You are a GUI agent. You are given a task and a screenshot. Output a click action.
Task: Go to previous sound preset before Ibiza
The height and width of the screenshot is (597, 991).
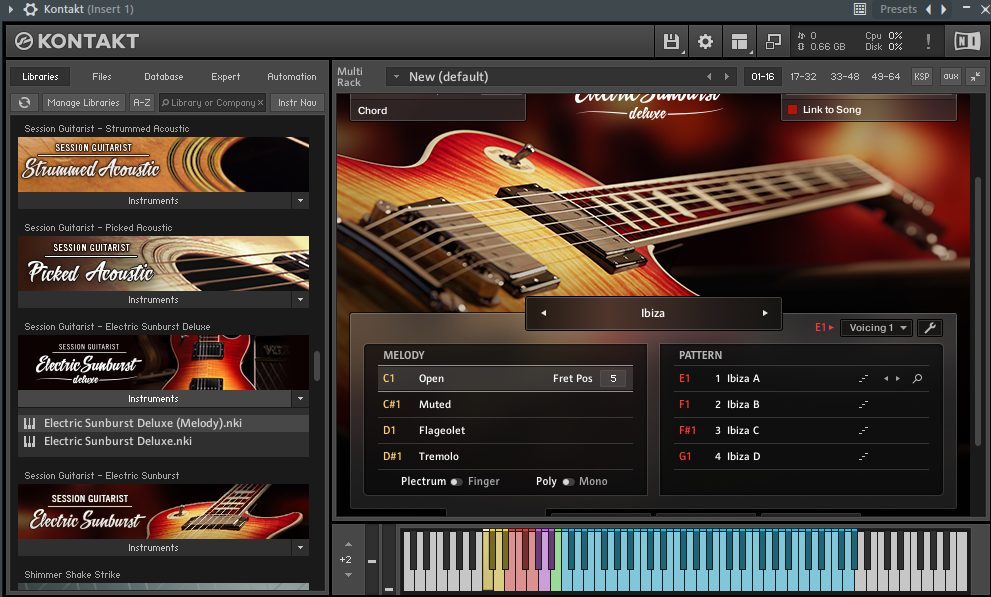click(544, 313)
